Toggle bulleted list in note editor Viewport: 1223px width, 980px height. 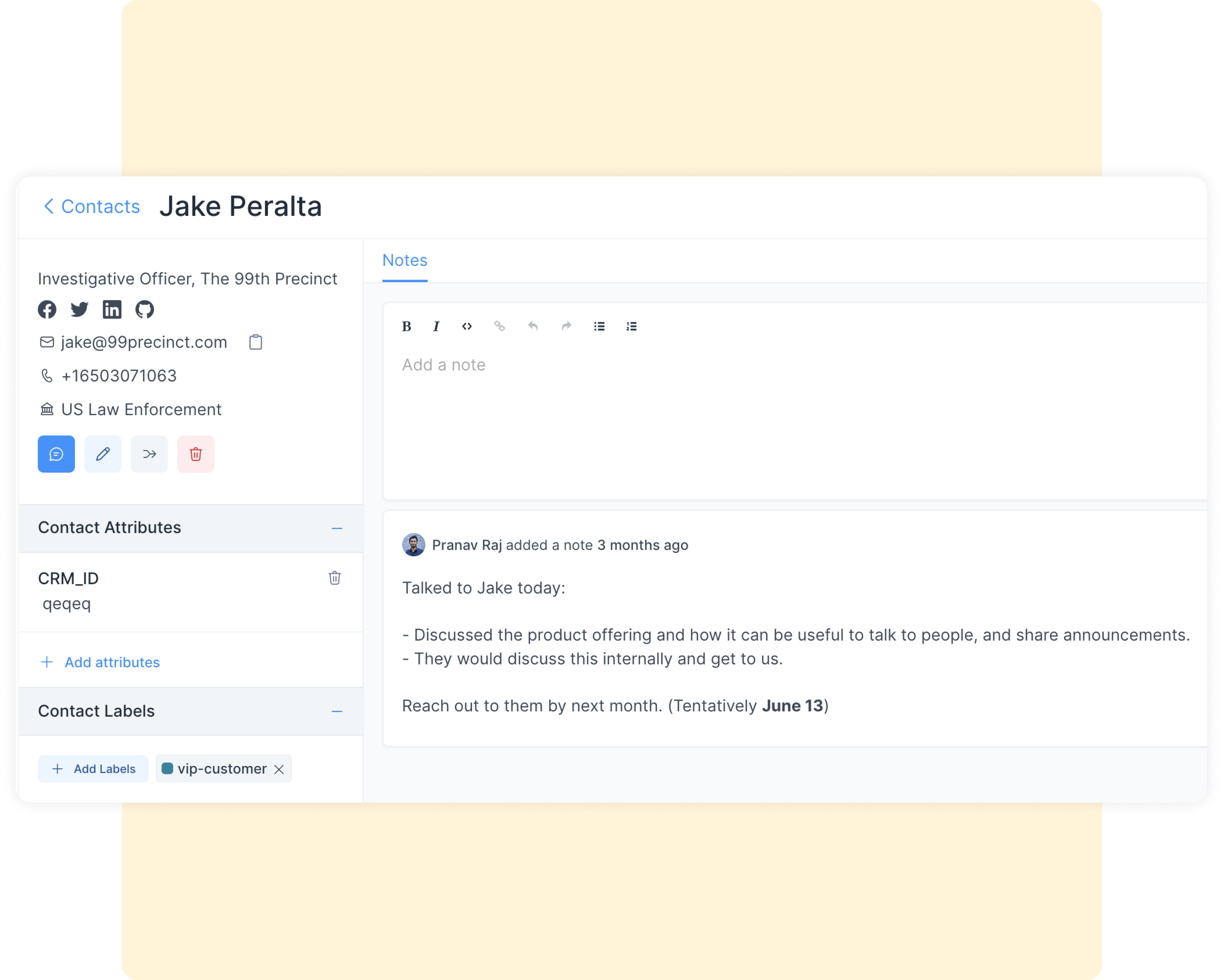click(x=599, y=327)
